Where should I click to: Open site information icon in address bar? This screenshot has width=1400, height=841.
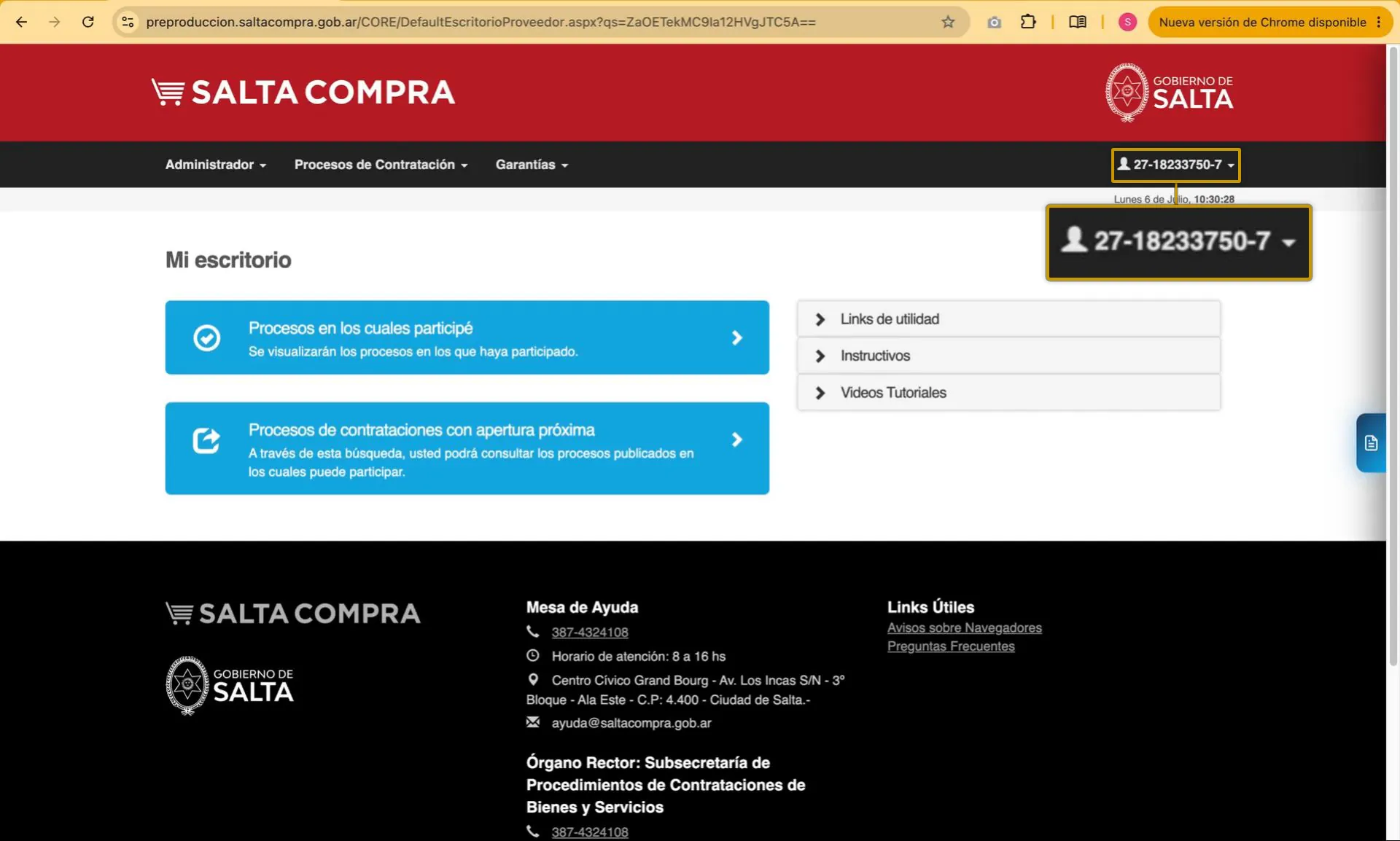128,22
